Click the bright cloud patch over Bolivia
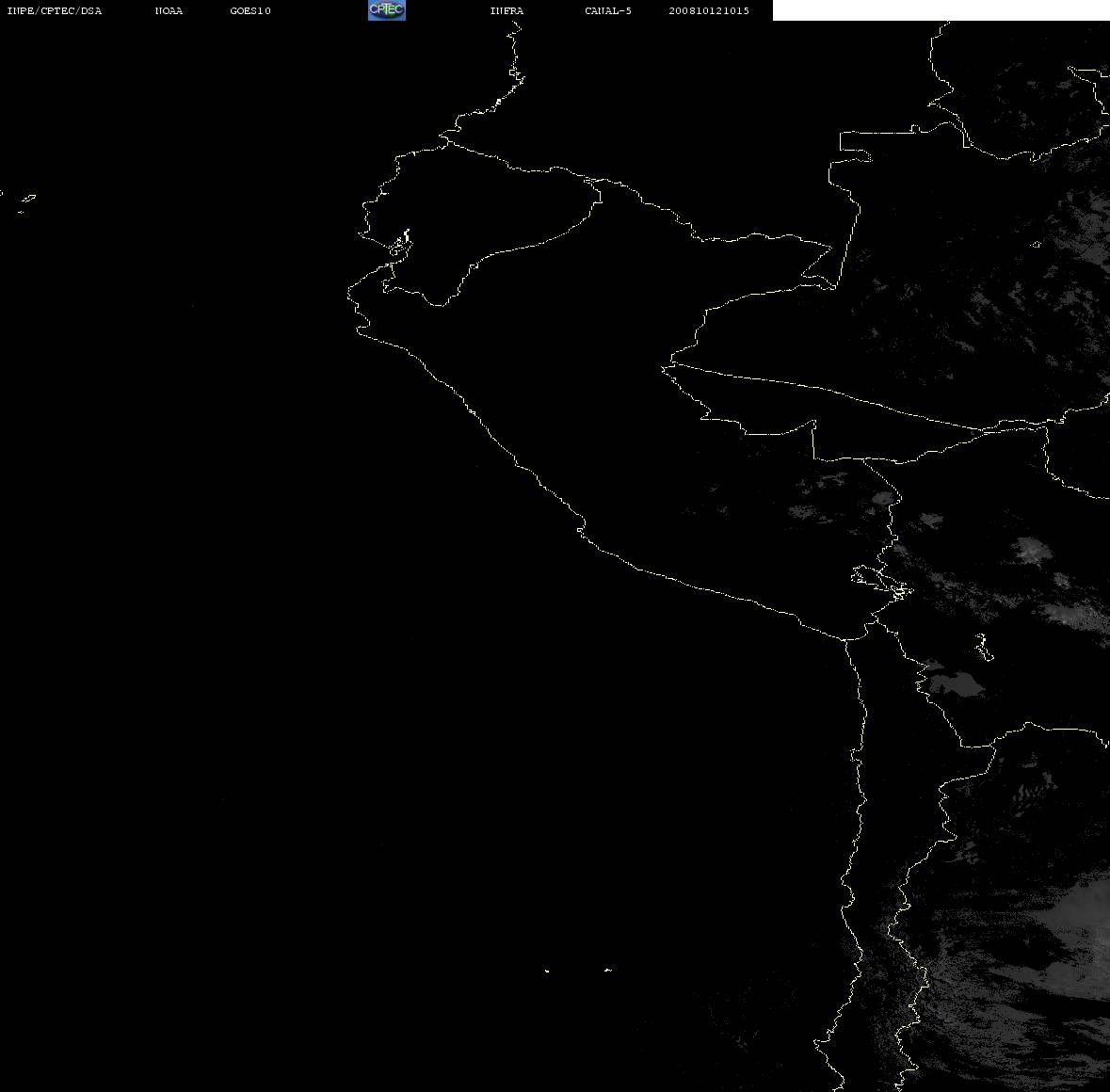Screen dimensions: 1110x1092 click(1032, 550)
